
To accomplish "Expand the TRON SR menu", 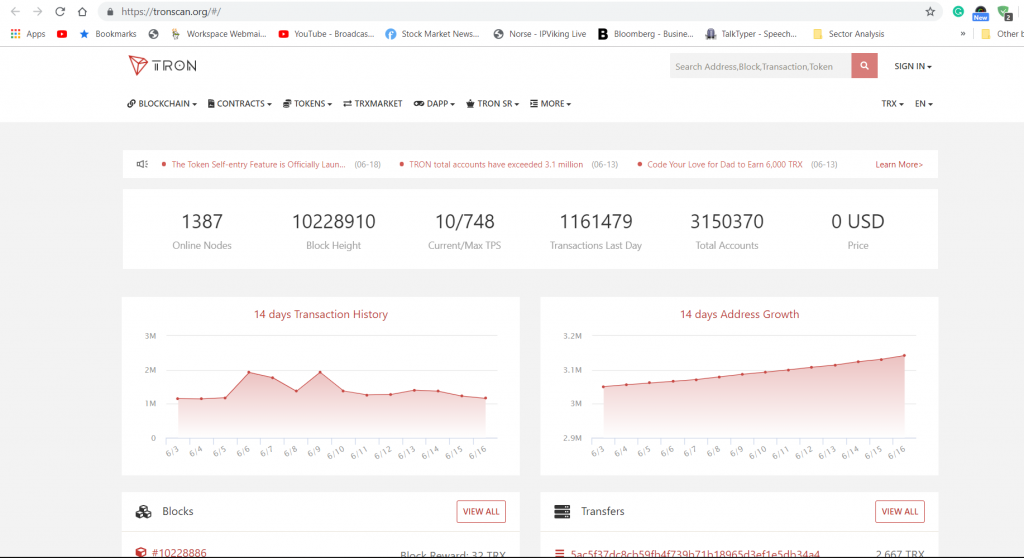I will pyautogui.click(x=492, y=104).
